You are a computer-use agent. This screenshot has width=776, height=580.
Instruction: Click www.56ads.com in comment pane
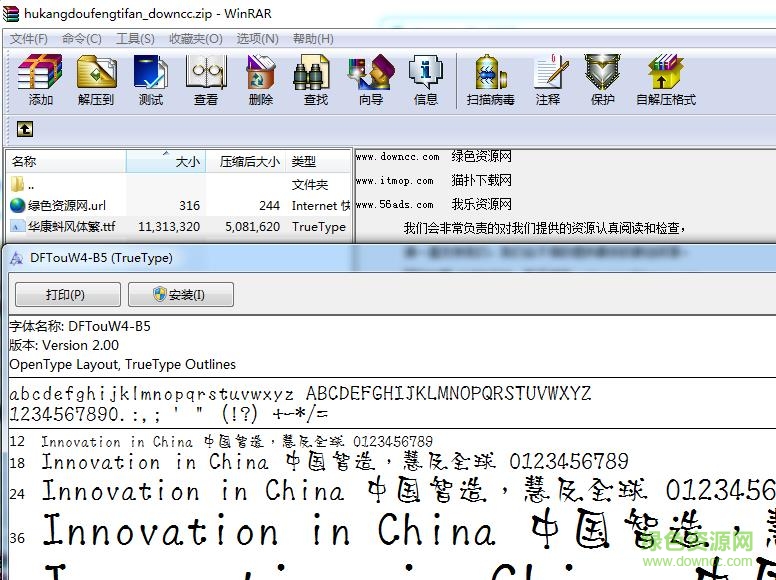tap(394, 204)
